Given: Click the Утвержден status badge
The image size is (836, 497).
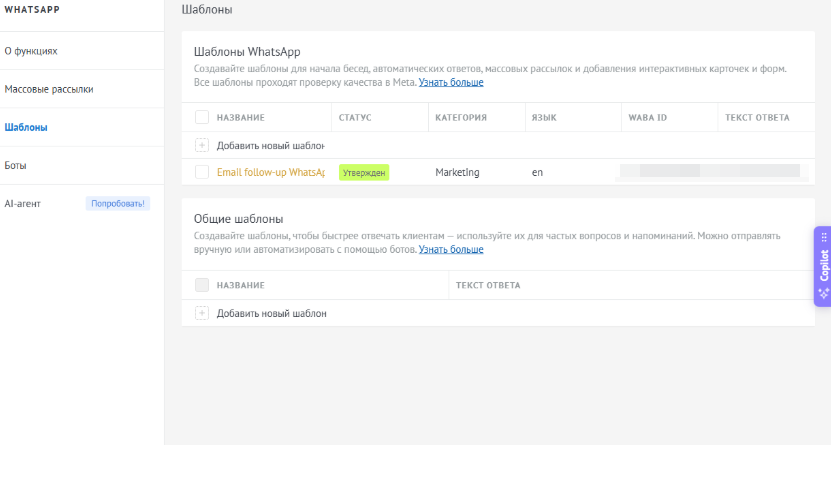Looking at the screenshot, I should [364, 172].
